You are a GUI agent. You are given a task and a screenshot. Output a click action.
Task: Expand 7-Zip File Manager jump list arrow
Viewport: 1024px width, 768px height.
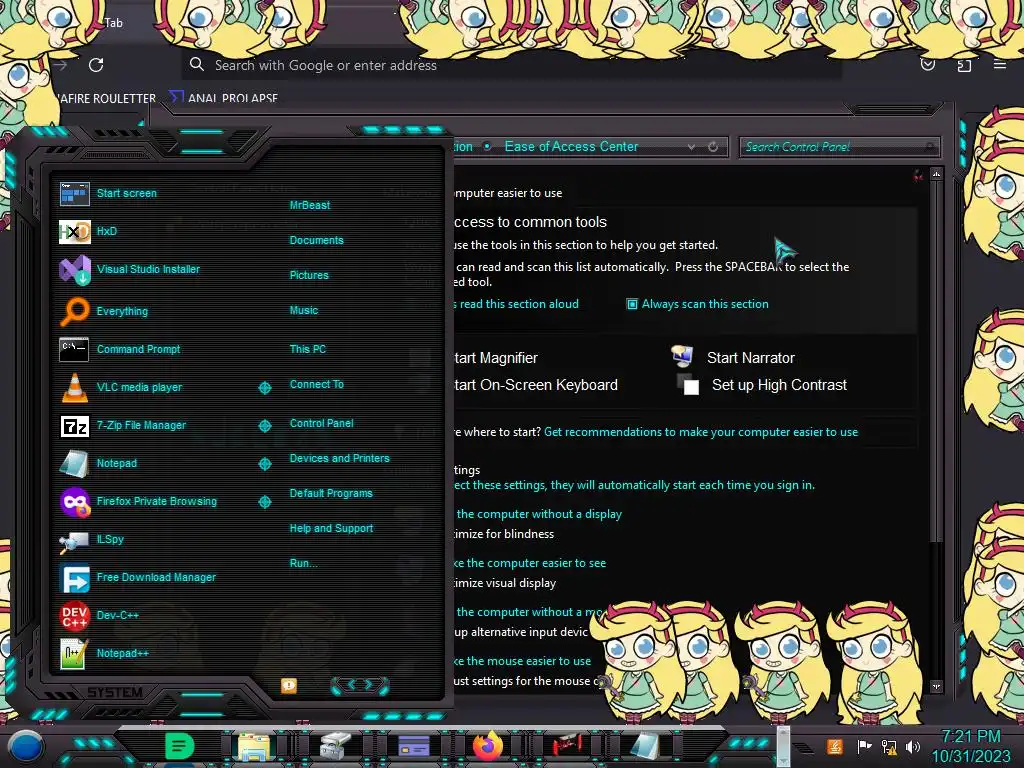tap(264, 426)
